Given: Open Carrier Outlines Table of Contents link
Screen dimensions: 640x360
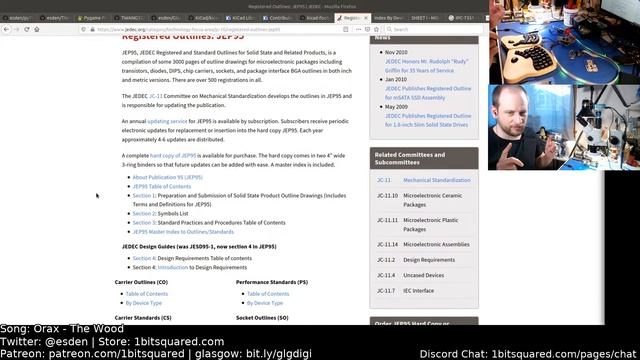Looking at the screenshot, I should click(x=147, y=294).
